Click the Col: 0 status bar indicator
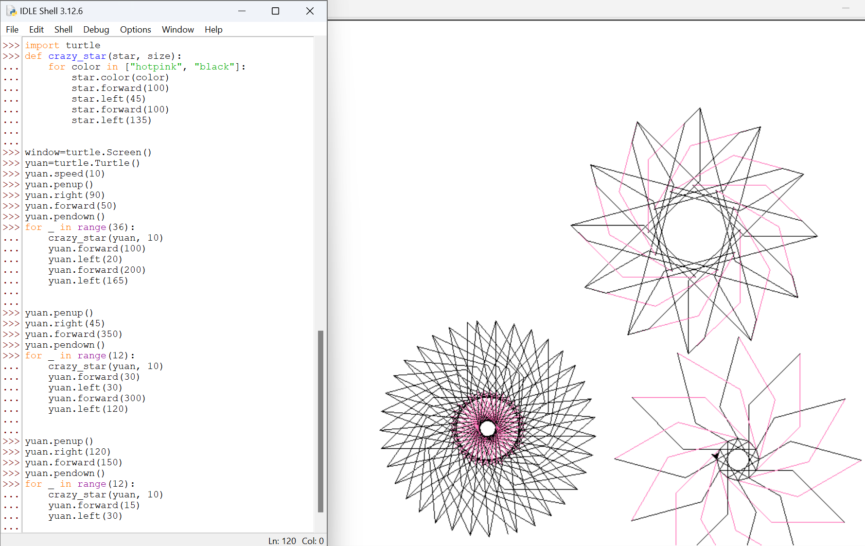Screen dimensions: 865x546 (x=313, y=541)
